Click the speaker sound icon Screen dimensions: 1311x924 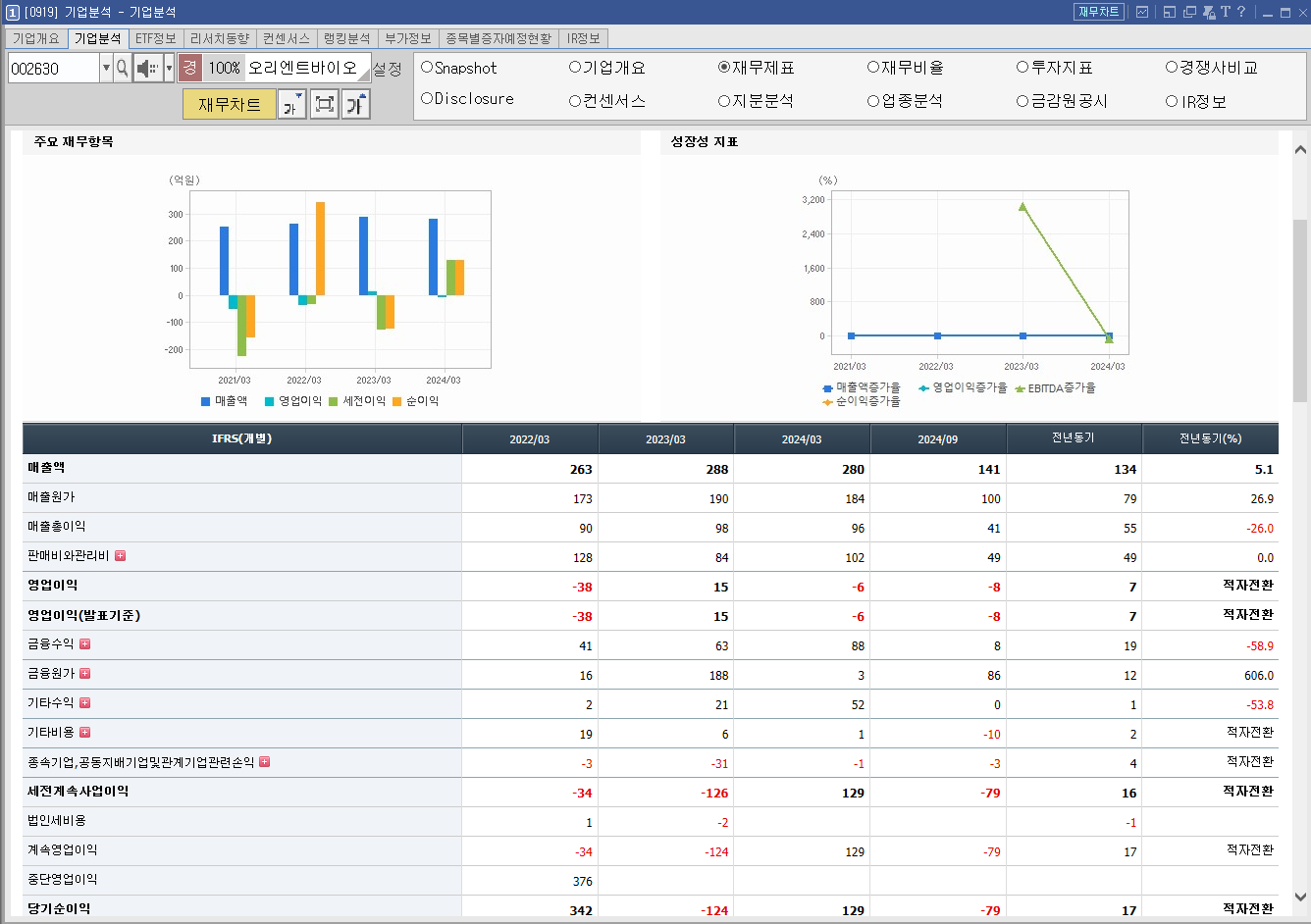tap(148, 68)
